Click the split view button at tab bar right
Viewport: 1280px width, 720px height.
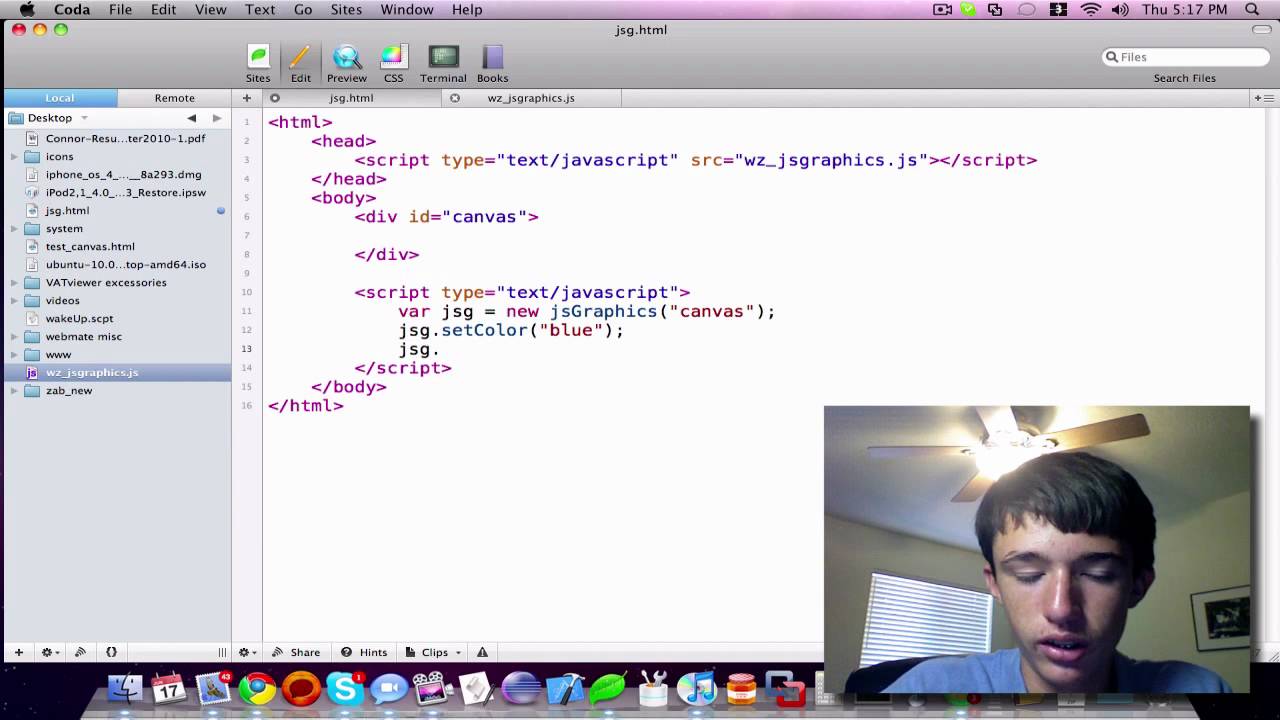[x=1264, y=98]
